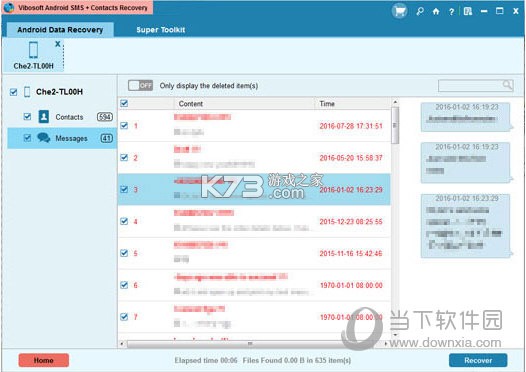
Task: Click the phone icon beside Che2-TL00H tree node
Action: pyautogui.click(x=27, y=92)
